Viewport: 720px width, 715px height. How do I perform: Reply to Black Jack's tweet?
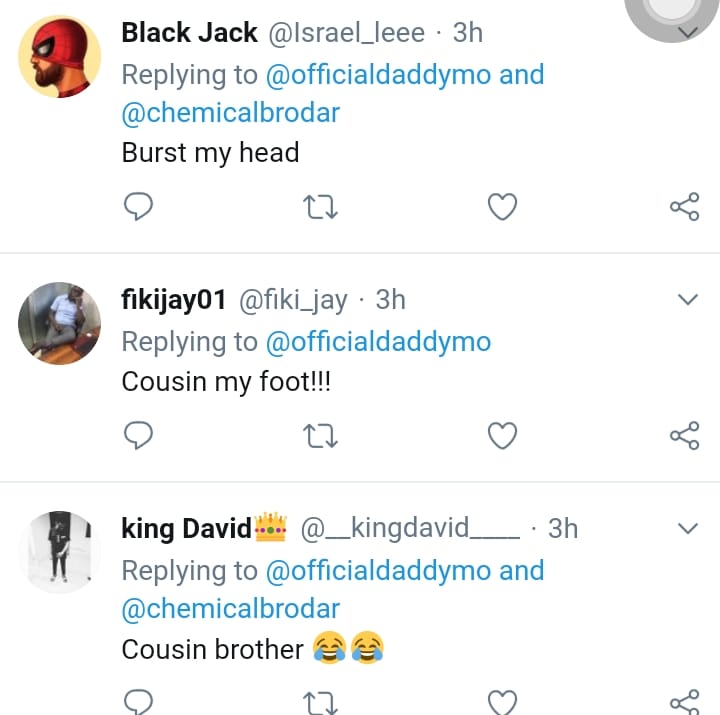(138, 207)
